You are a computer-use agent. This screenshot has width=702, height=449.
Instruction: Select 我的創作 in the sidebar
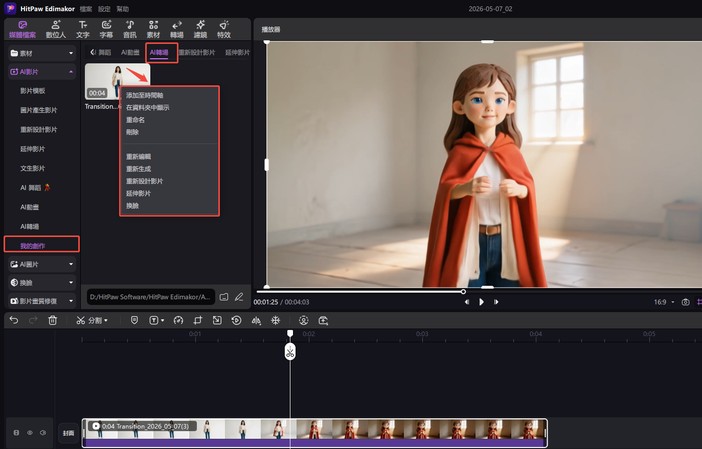point(33,246)
